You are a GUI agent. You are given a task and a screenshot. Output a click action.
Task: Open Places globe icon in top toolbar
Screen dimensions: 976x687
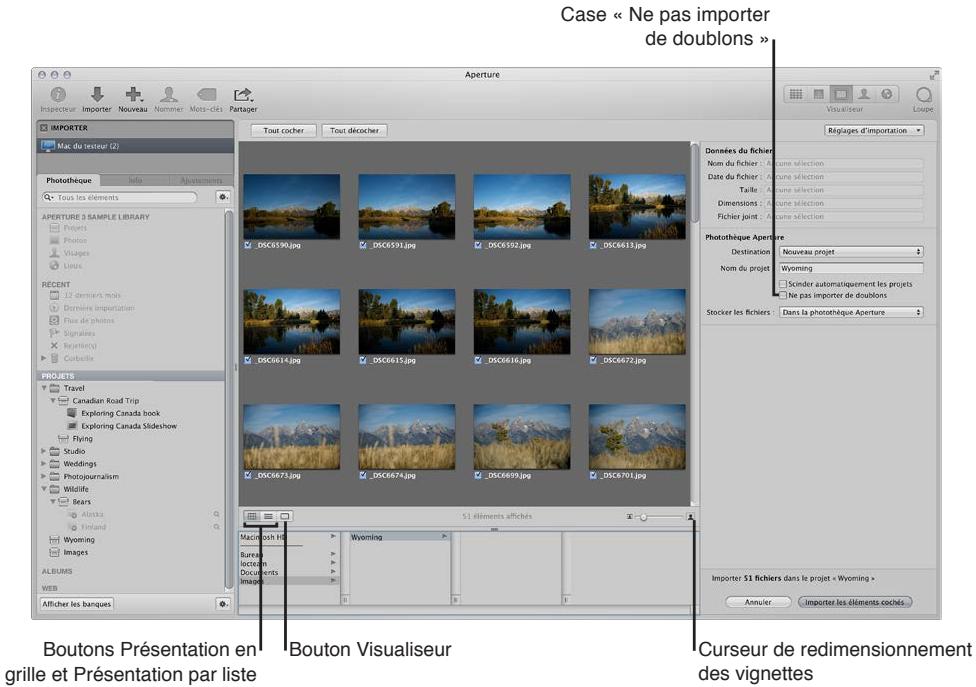(886, 94)
